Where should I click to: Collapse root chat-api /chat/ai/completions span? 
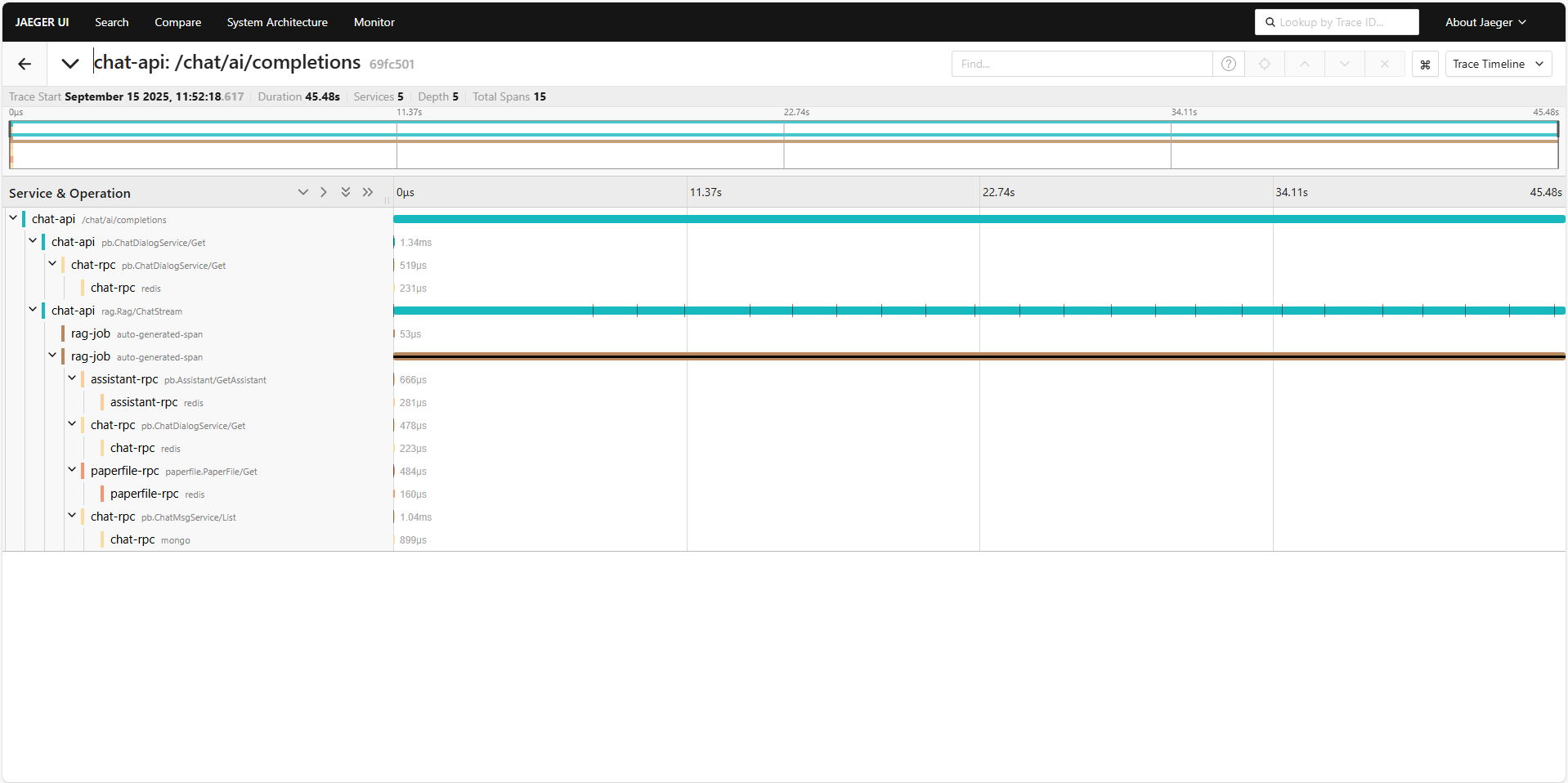(13, 218)
